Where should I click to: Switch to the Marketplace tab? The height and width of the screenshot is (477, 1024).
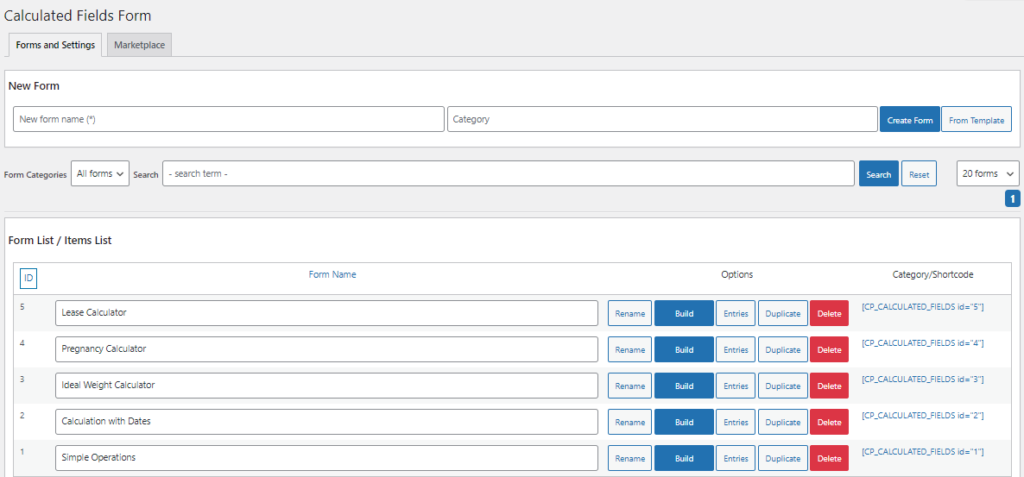pos(140,45)
